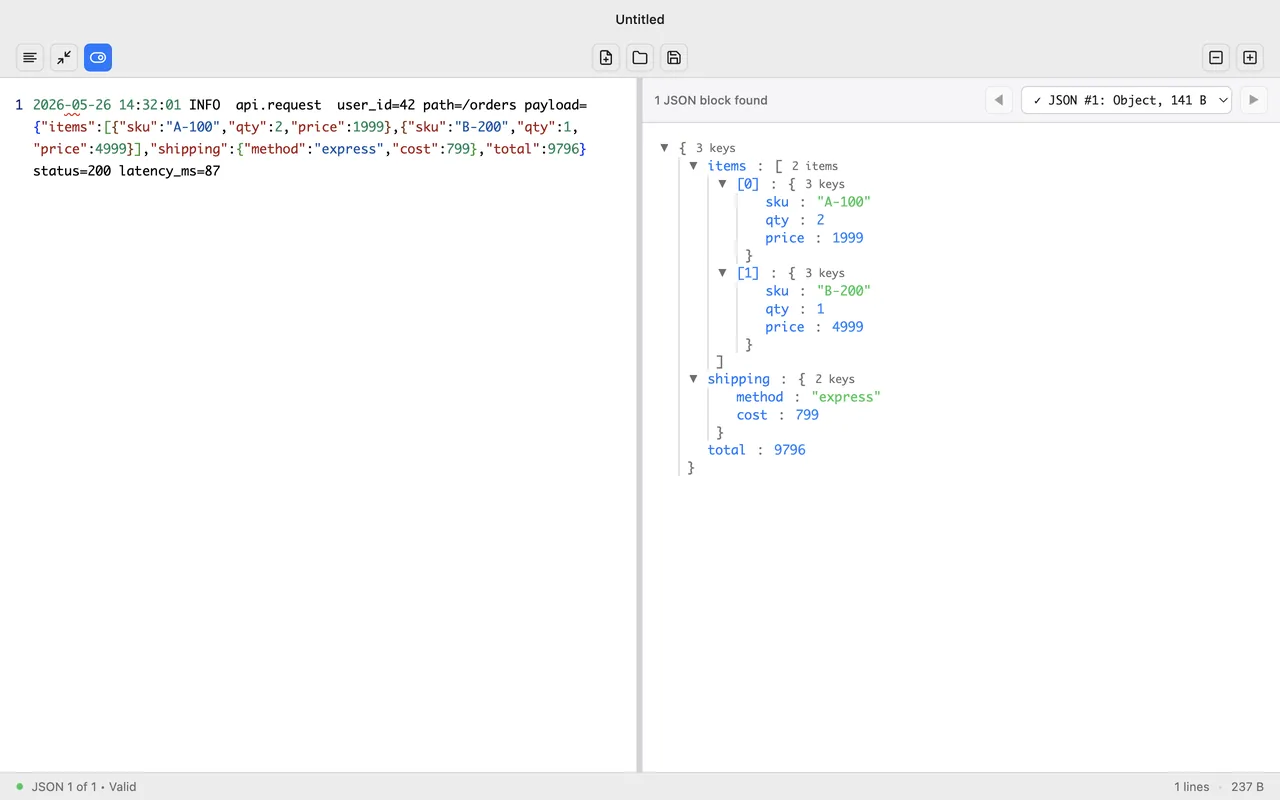This screenshot has height=800, width=1280.
Task: Collapse the shipping object node
Action: point(693,379)
